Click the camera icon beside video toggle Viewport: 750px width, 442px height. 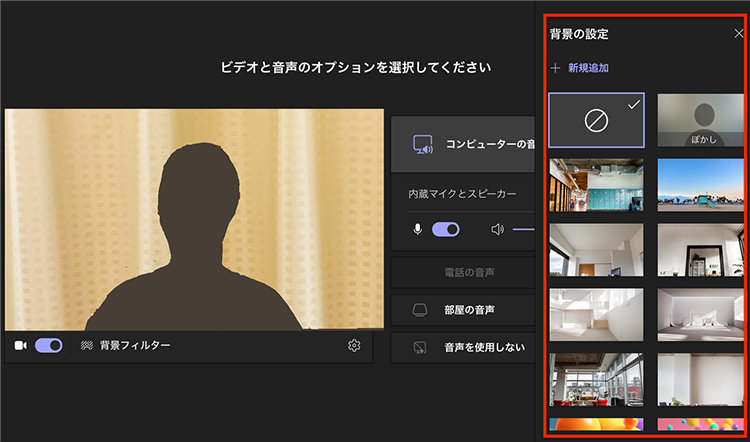click(x=21, y=345)
